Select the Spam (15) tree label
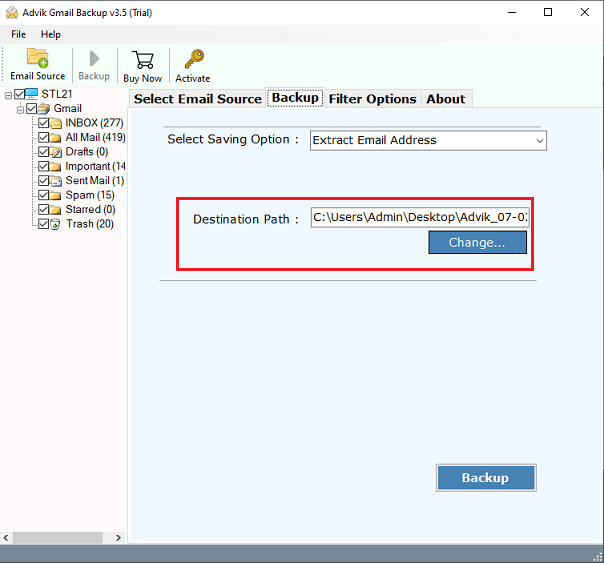The height and width of the screenshot is (563, 604). pos(90,195)
